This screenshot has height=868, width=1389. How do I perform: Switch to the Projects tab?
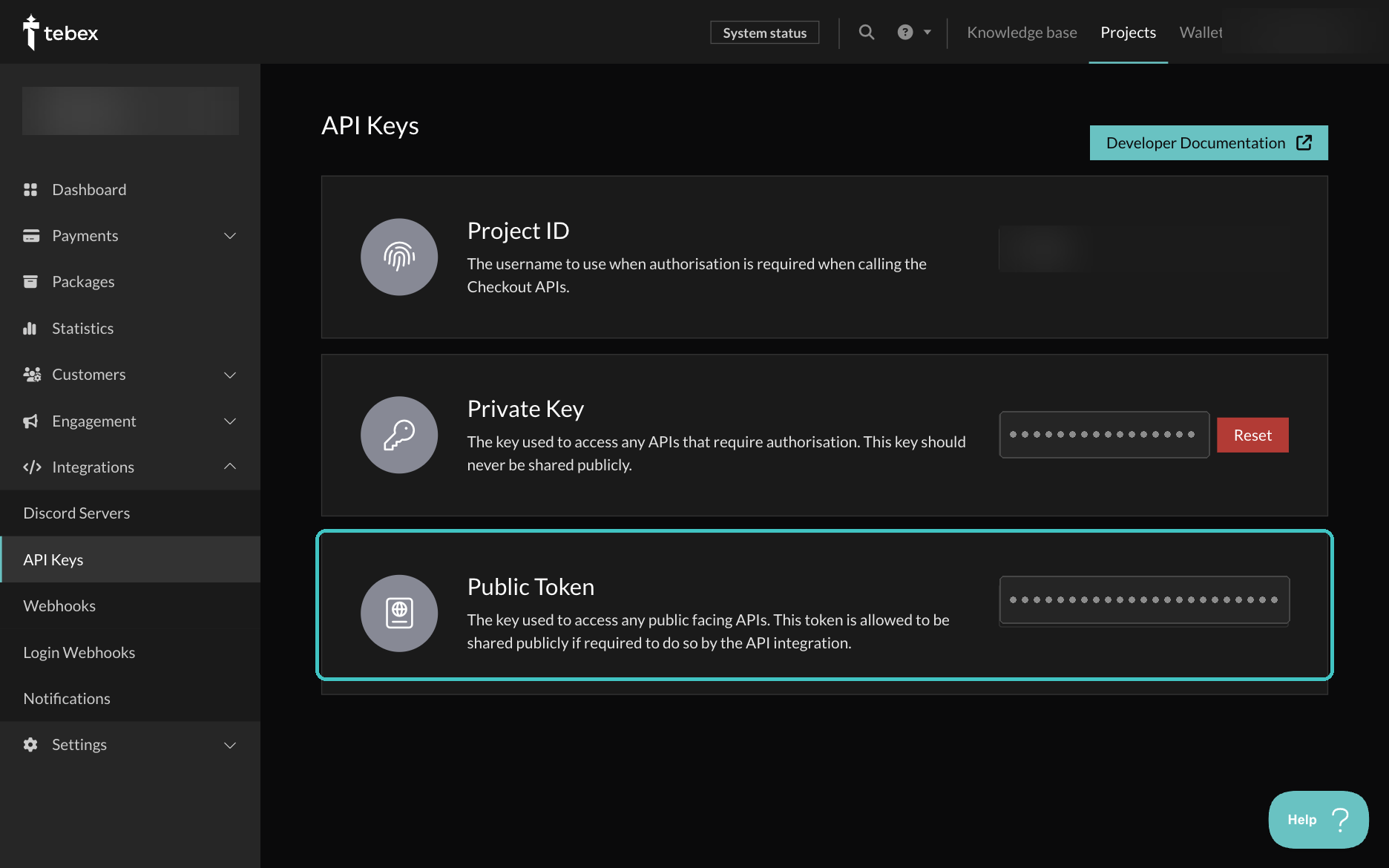(x=1128, y=32)
